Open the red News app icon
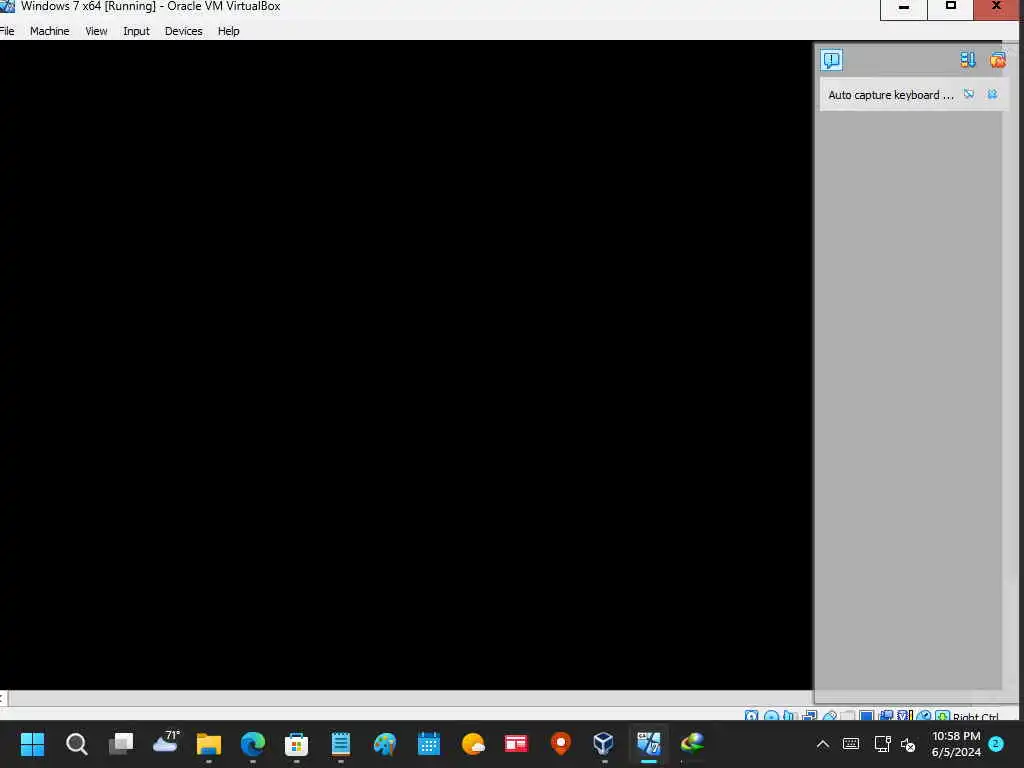Image resolution: width=1024 pixels, height=768 pixels. [x=516, y=744]
